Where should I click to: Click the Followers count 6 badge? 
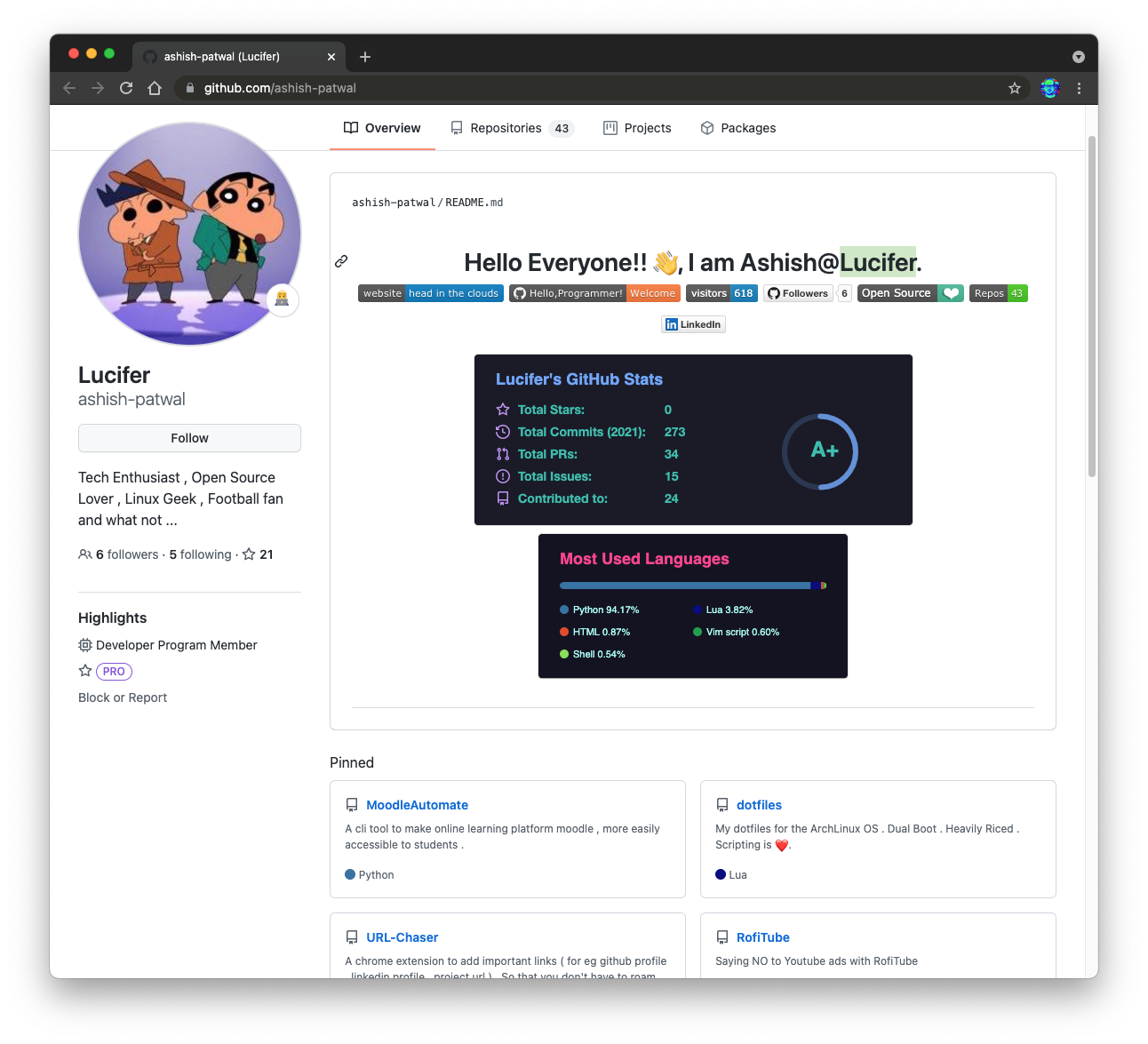(x=844, y=293)
